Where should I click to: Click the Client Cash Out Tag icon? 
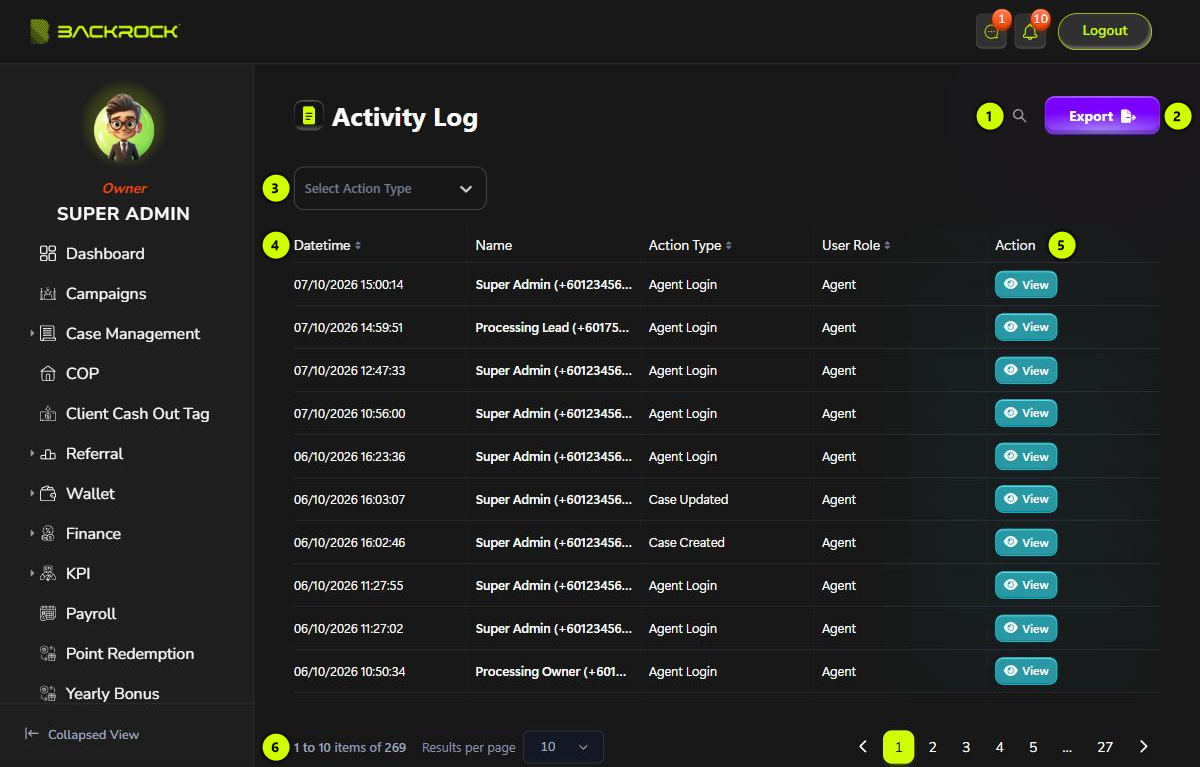point(48,414)
